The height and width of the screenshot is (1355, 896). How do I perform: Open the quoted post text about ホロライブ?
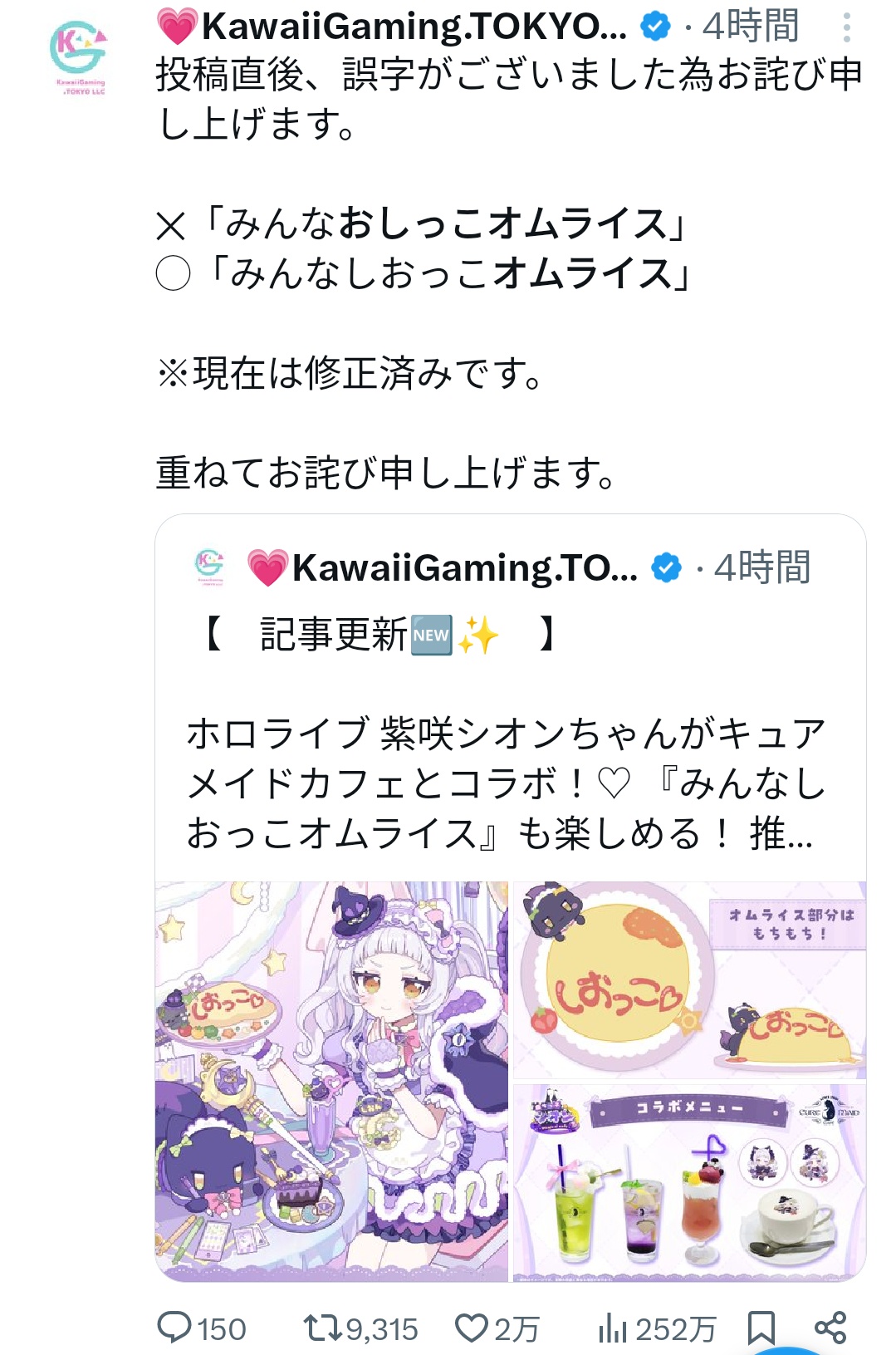(507, 783)
